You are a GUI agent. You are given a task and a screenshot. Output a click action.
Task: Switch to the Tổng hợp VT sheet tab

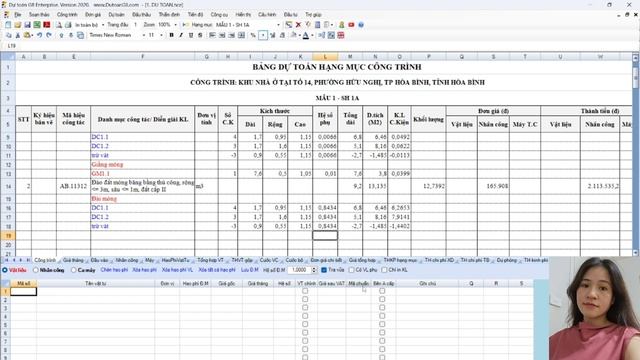coord(210,260)
